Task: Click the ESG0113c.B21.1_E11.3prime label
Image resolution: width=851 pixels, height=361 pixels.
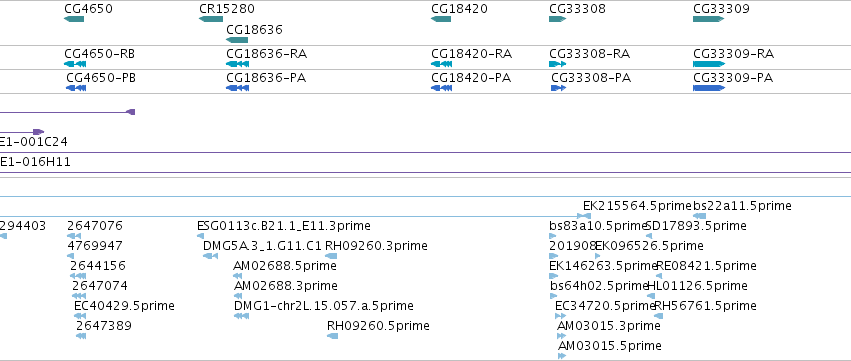Action: tap(284, 225)
